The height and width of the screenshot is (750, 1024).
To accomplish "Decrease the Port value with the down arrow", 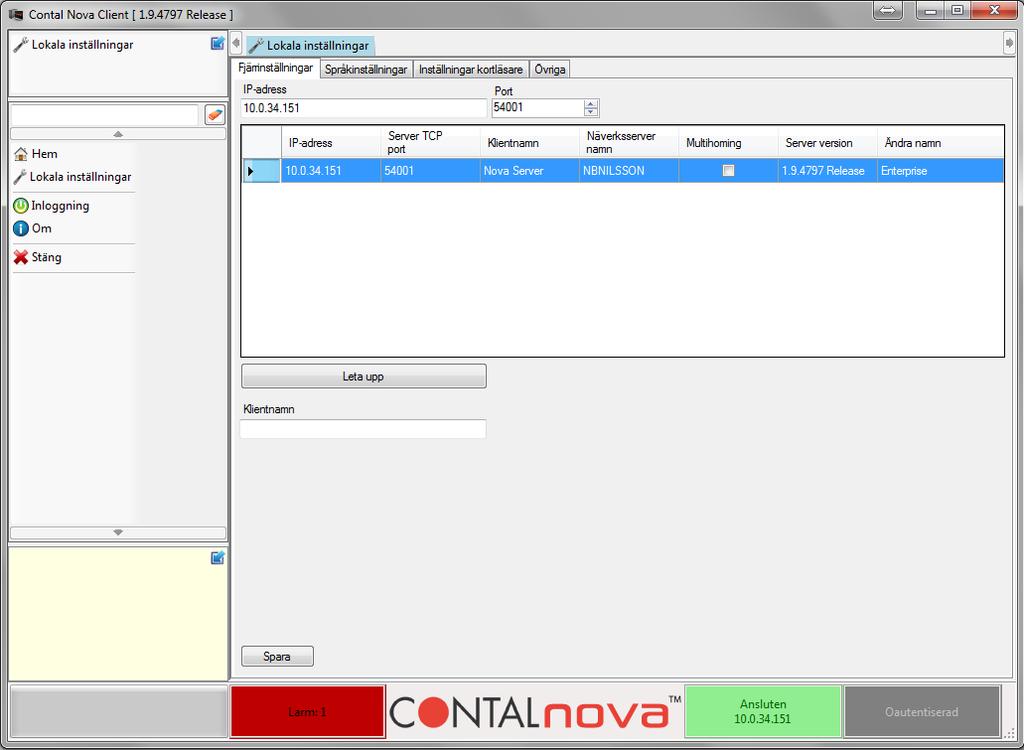I will tap(591, 112).
